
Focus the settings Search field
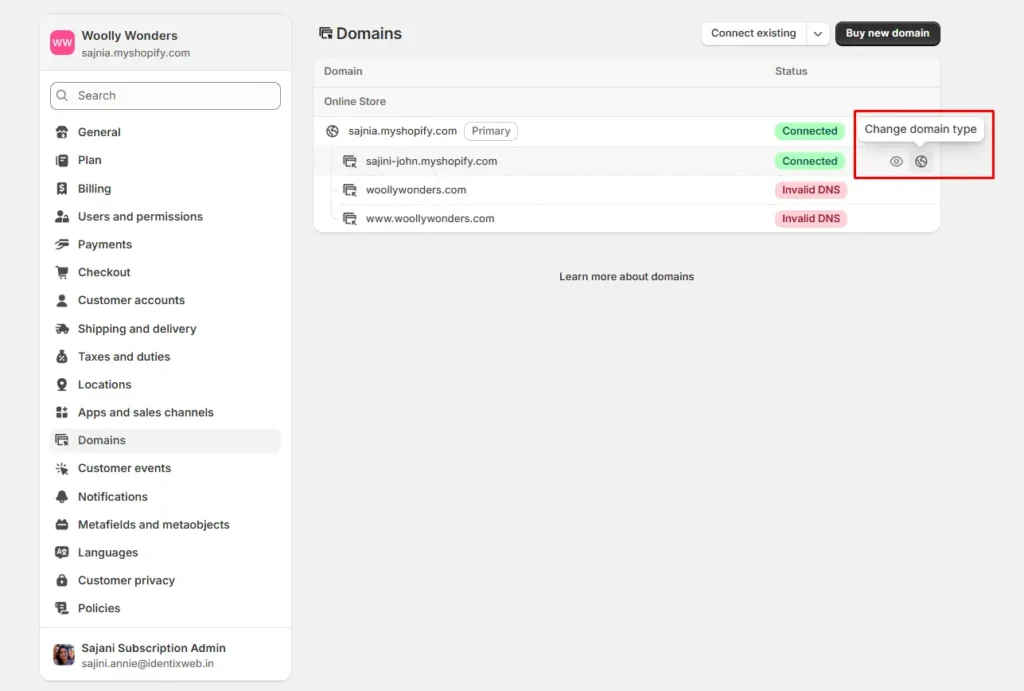(x=165, y=96)
